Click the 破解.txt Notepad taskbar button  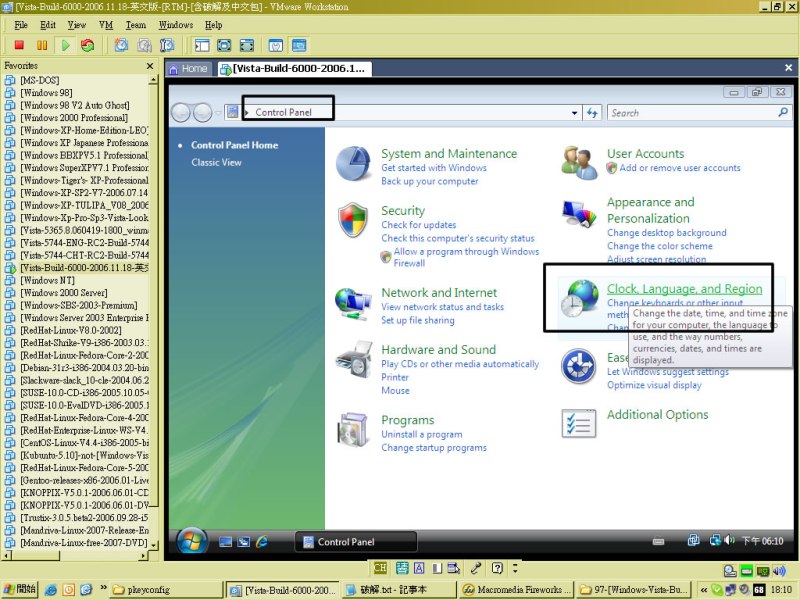click(399, 589)
